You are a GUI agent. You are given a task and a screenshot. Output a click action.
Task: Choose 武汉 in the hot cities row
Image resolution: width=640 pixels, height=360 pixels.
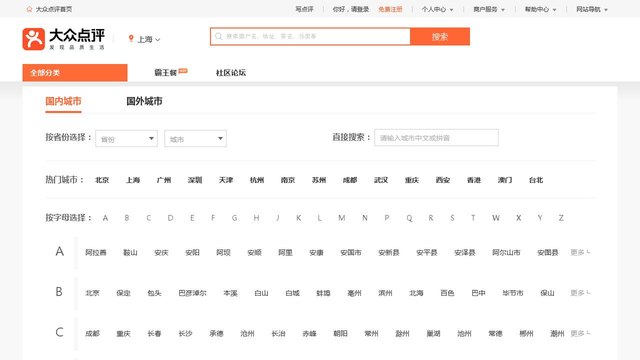[381, 180]
